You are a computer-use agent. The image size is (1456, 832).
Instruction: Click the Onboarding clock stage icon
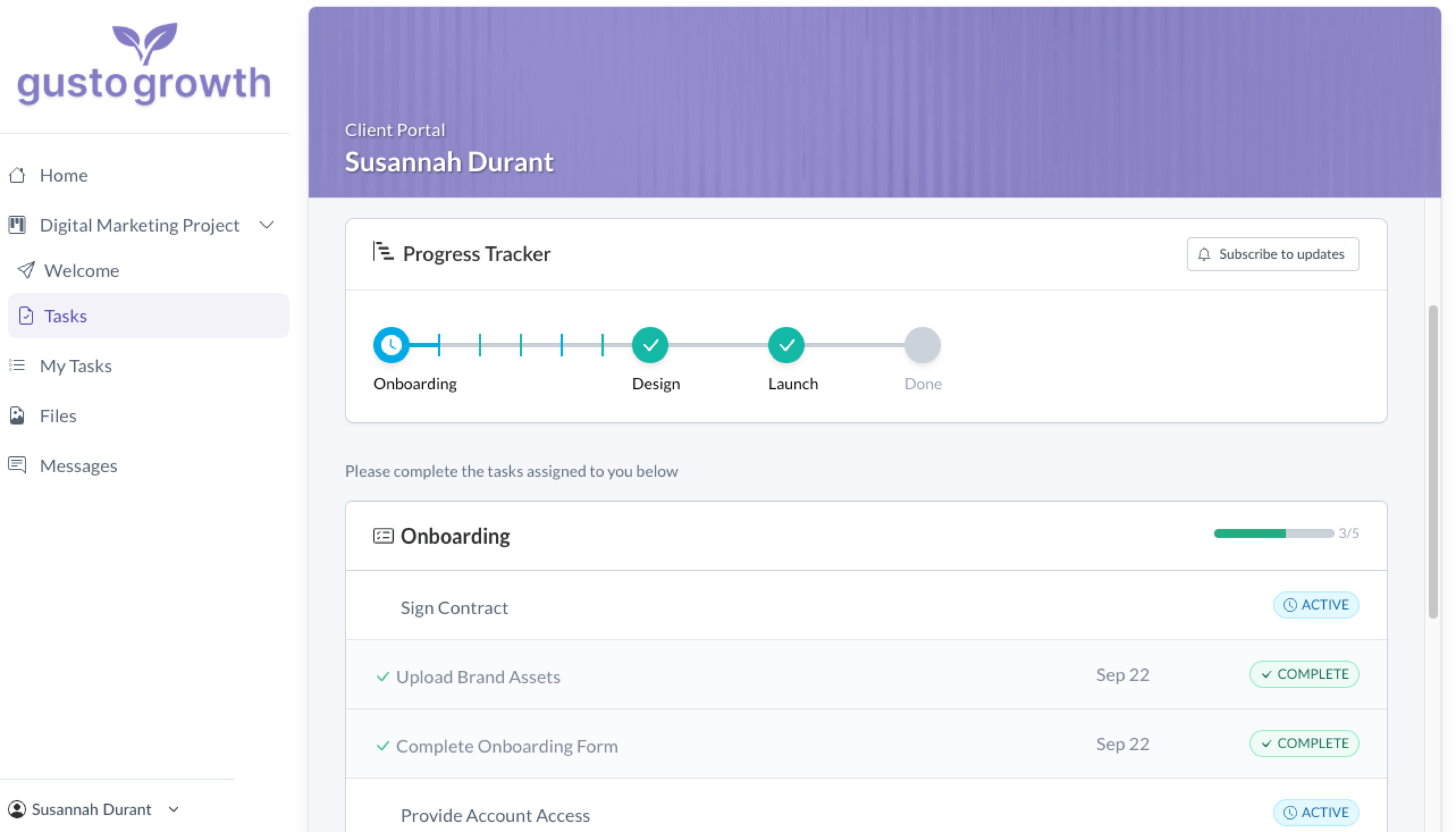tap(392, 344)
